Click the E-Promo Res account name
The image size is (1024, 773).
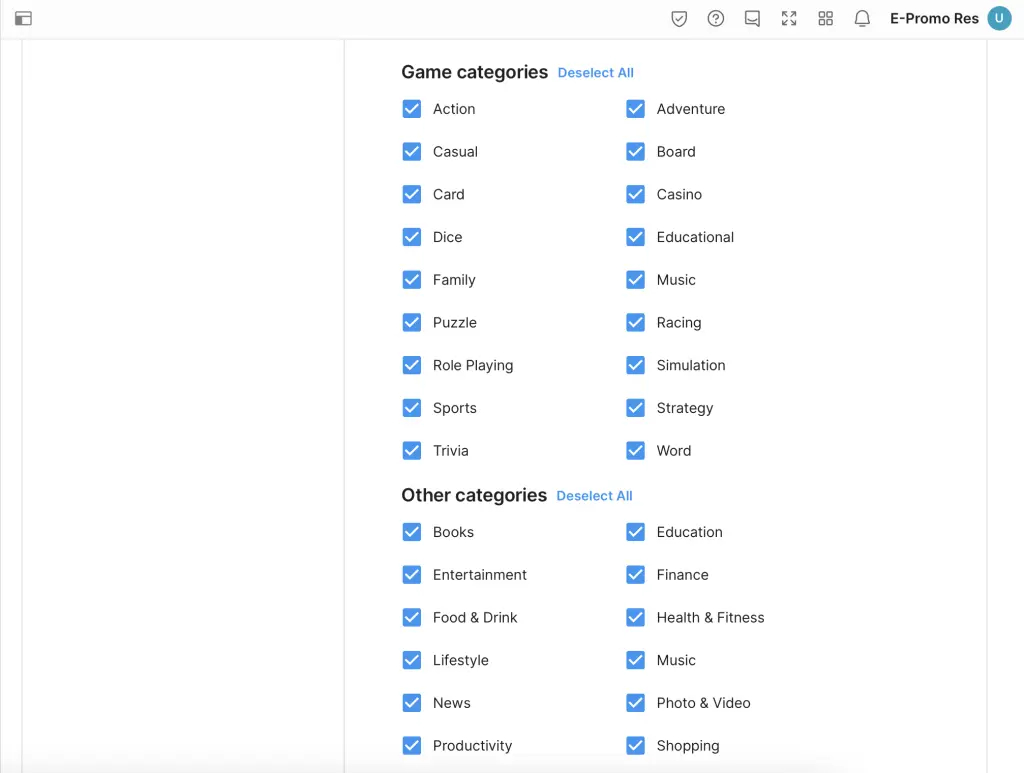click(934, 18)
